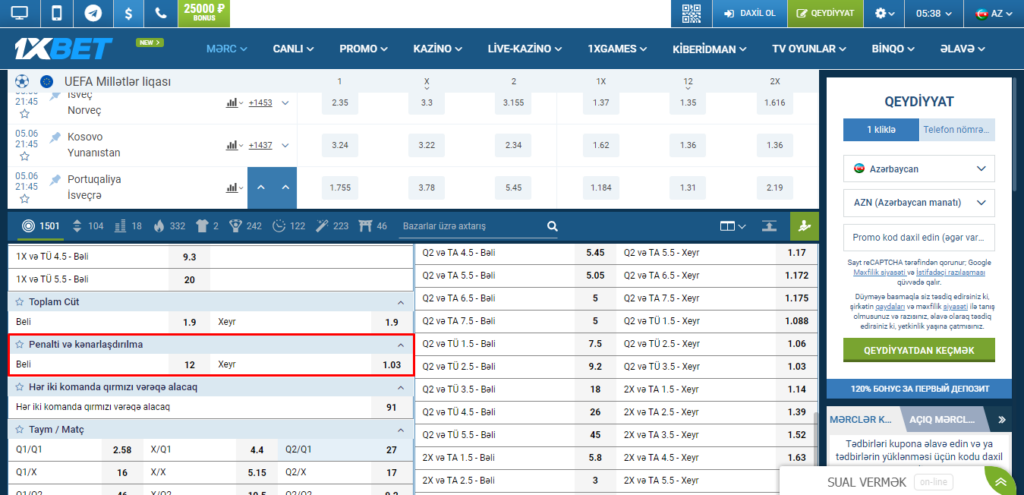Favorite the Penalti və kənarlaşdırılma star

[20, 343]
